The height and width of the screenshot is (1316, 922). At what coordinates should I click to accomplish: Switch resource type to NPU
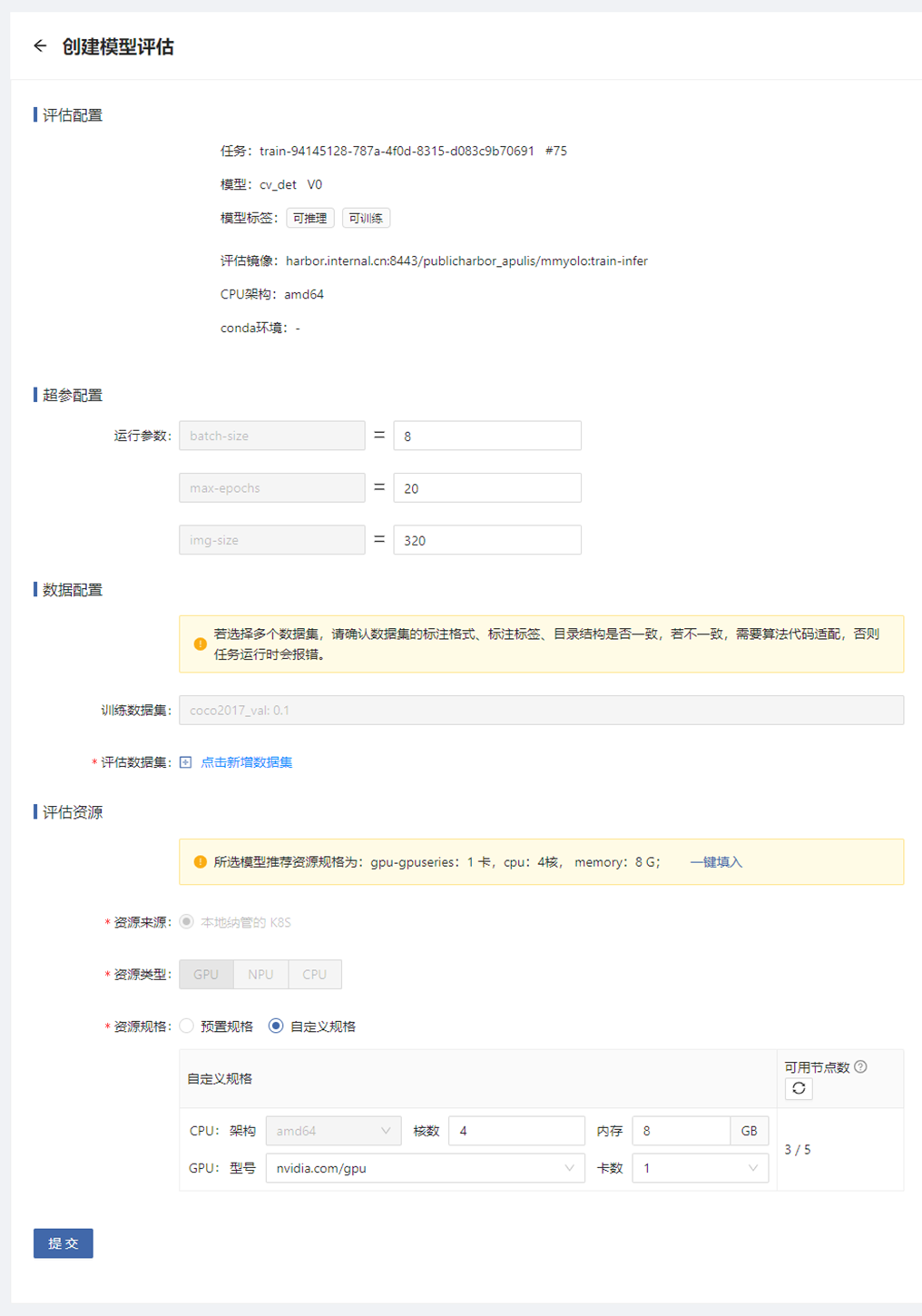pos(260,974)
